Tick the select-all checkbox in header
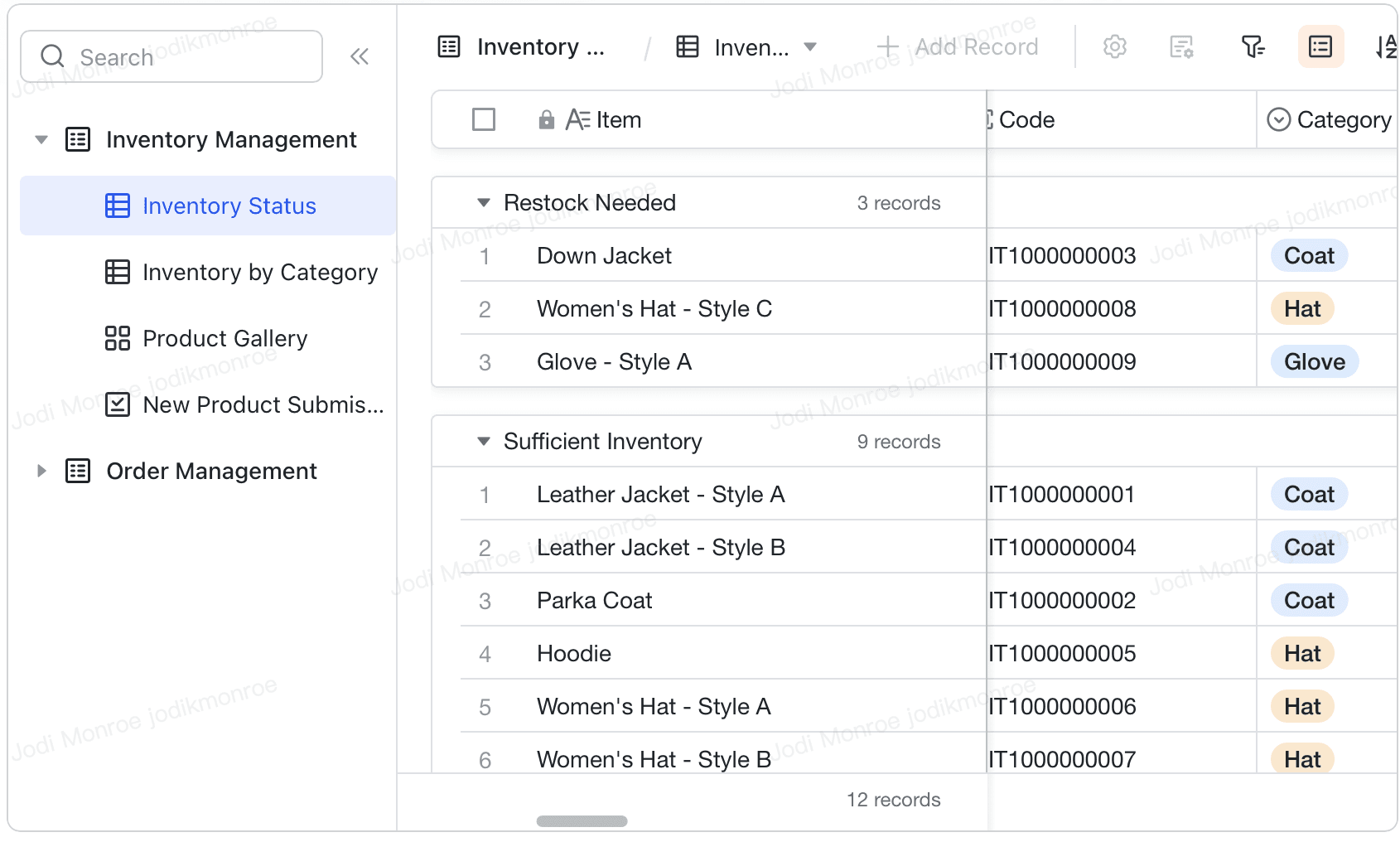Image resolution: width=1400 pixels, height=842 pixels. [x=484, y=119]
